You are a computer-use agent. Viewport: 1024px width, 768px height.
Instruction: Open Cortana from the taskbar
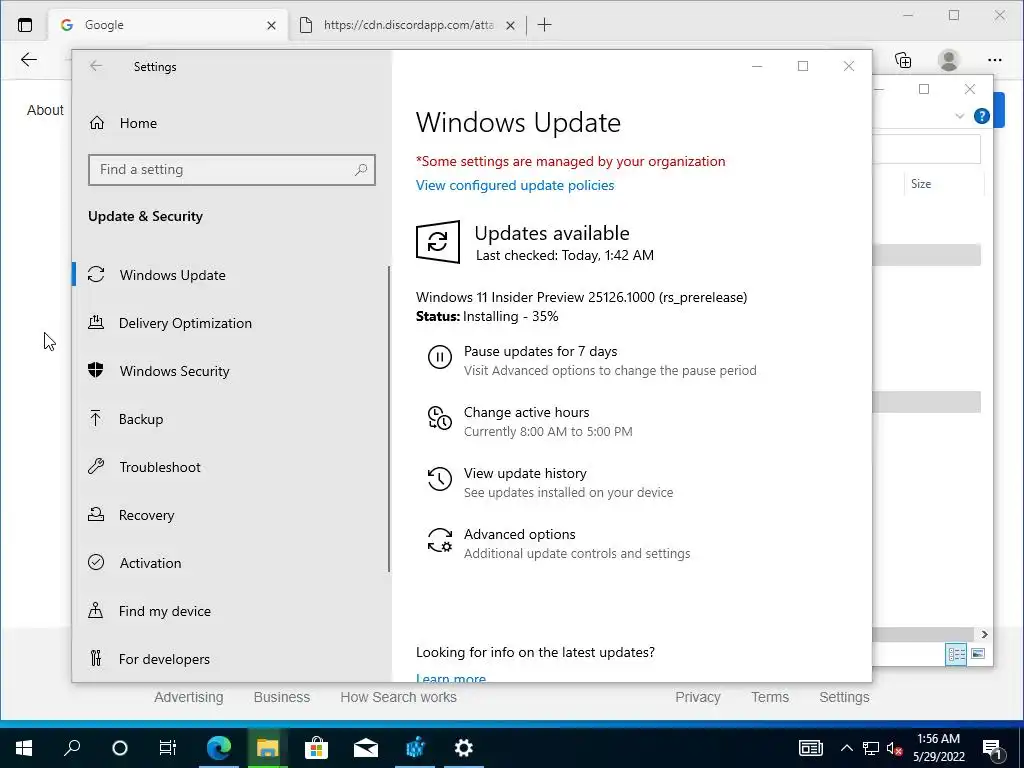120,747
